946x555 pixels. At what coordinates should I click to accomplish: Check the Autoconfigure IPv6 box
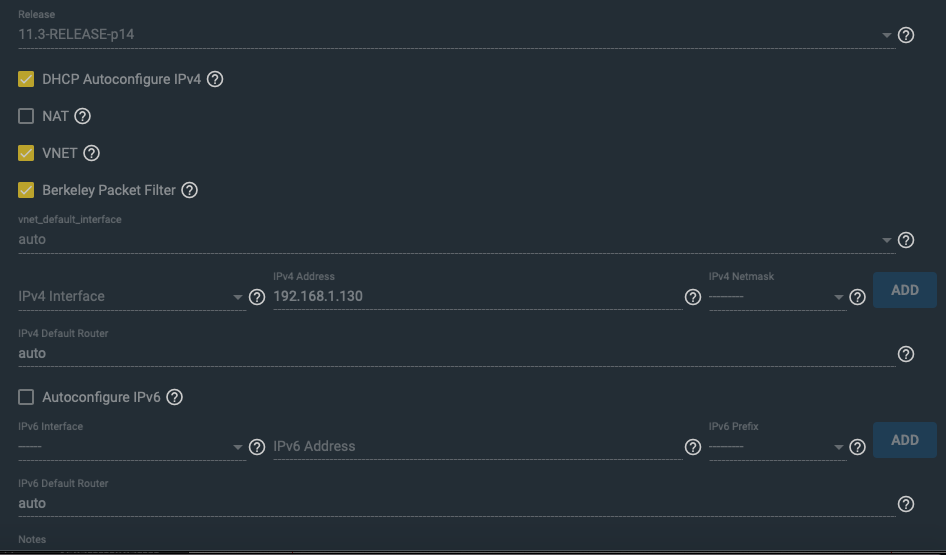click(26, 397)
